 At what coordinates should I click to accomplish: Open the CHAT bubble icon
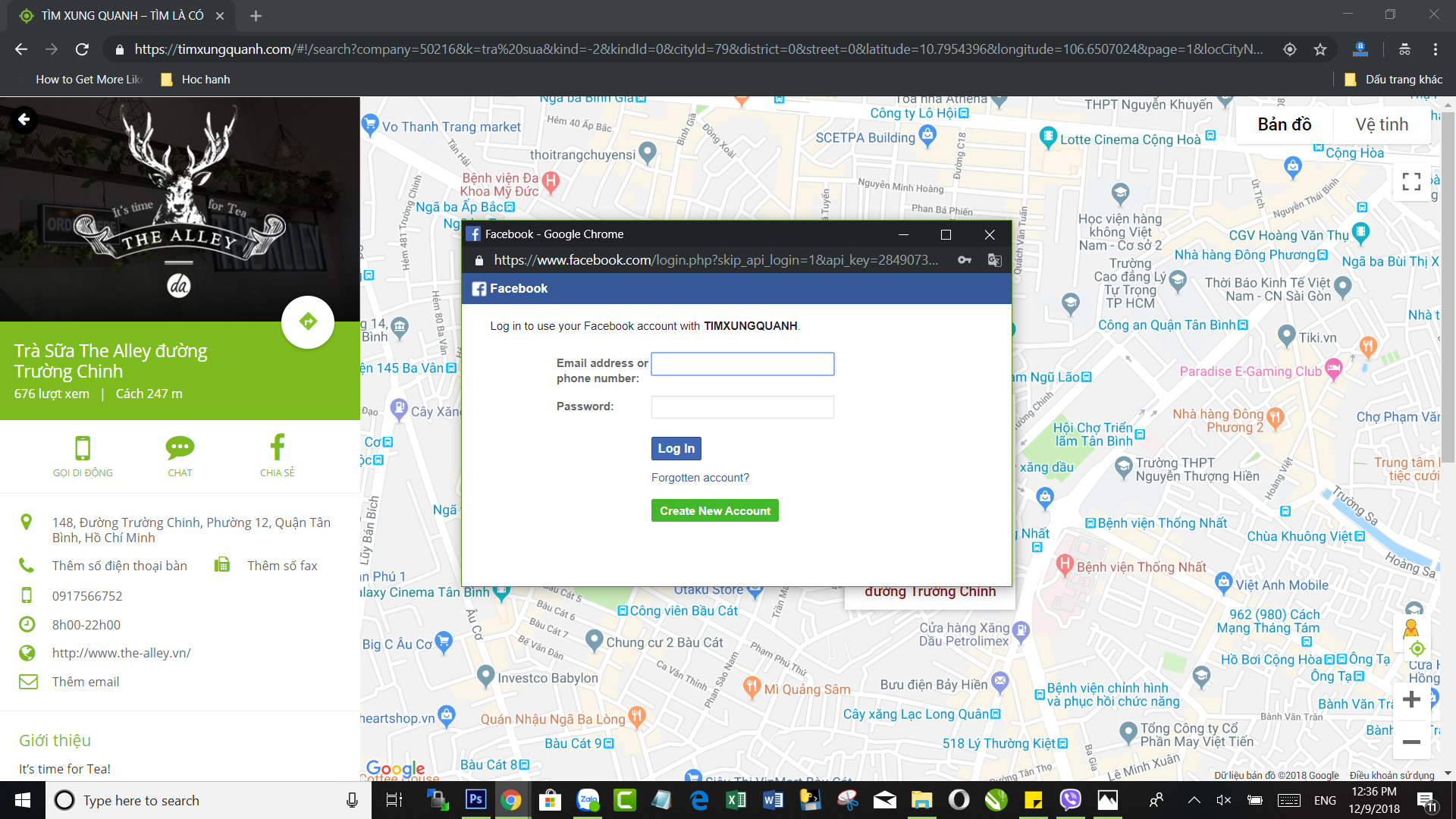(180, 448)
